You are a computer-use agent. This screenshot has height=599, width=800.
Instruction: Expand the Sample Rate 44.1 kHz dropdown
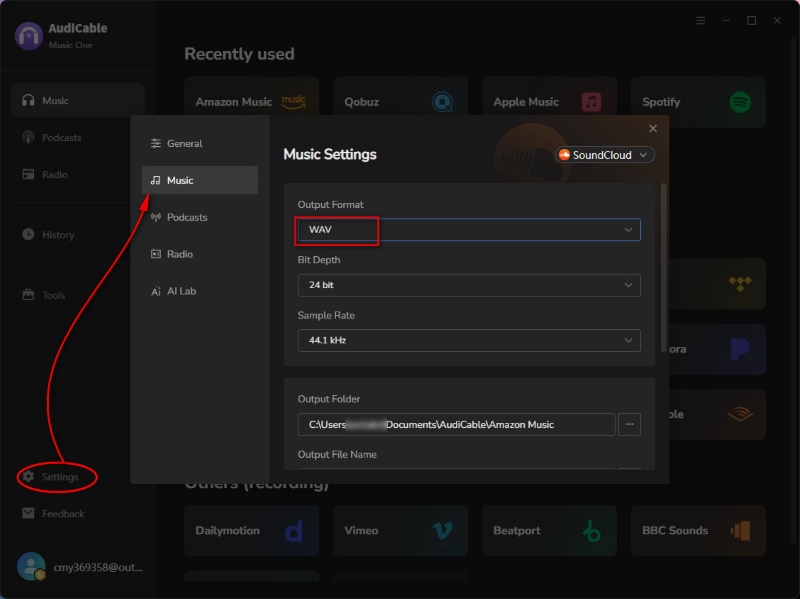pos(469,340)
